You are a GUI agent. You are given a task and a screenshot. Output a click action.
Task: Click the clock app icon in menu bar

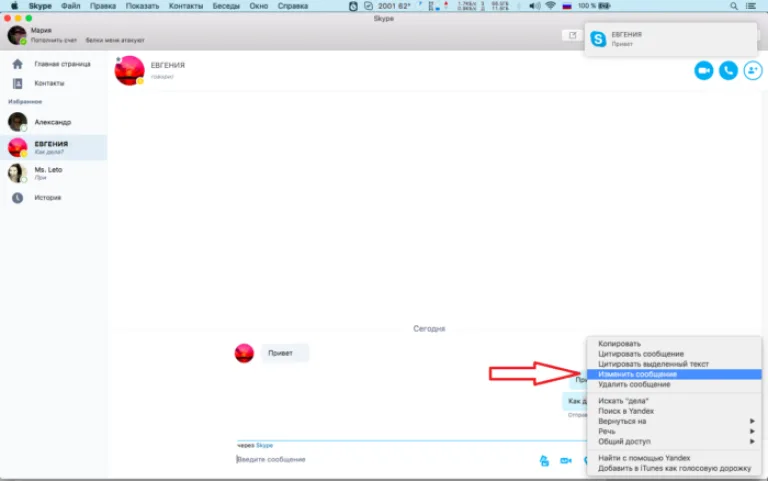tap(353, 6)
